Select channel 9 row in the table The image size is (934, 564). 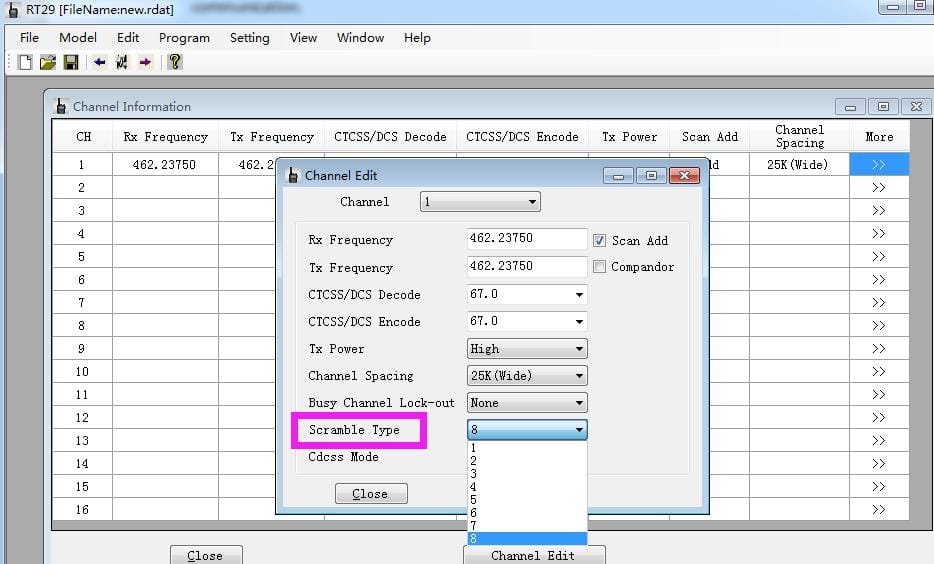click(82, 349)
